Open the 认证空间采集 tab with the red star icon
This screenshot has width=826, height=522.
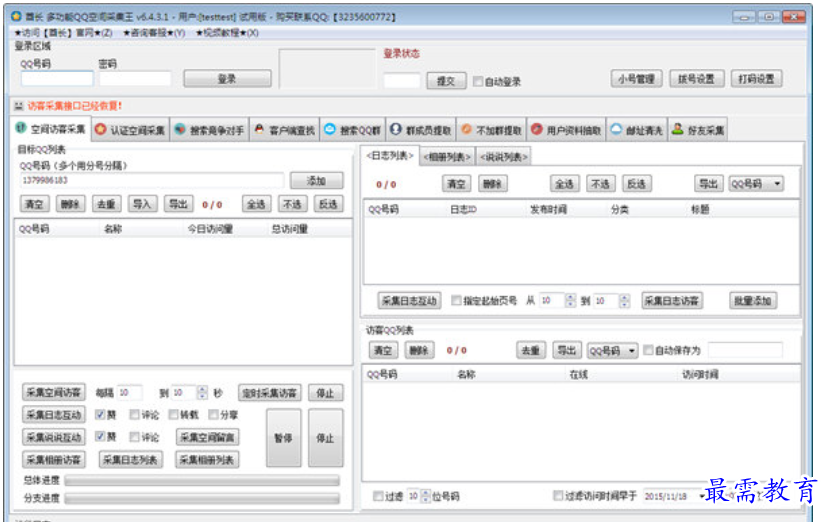(131, 130)
